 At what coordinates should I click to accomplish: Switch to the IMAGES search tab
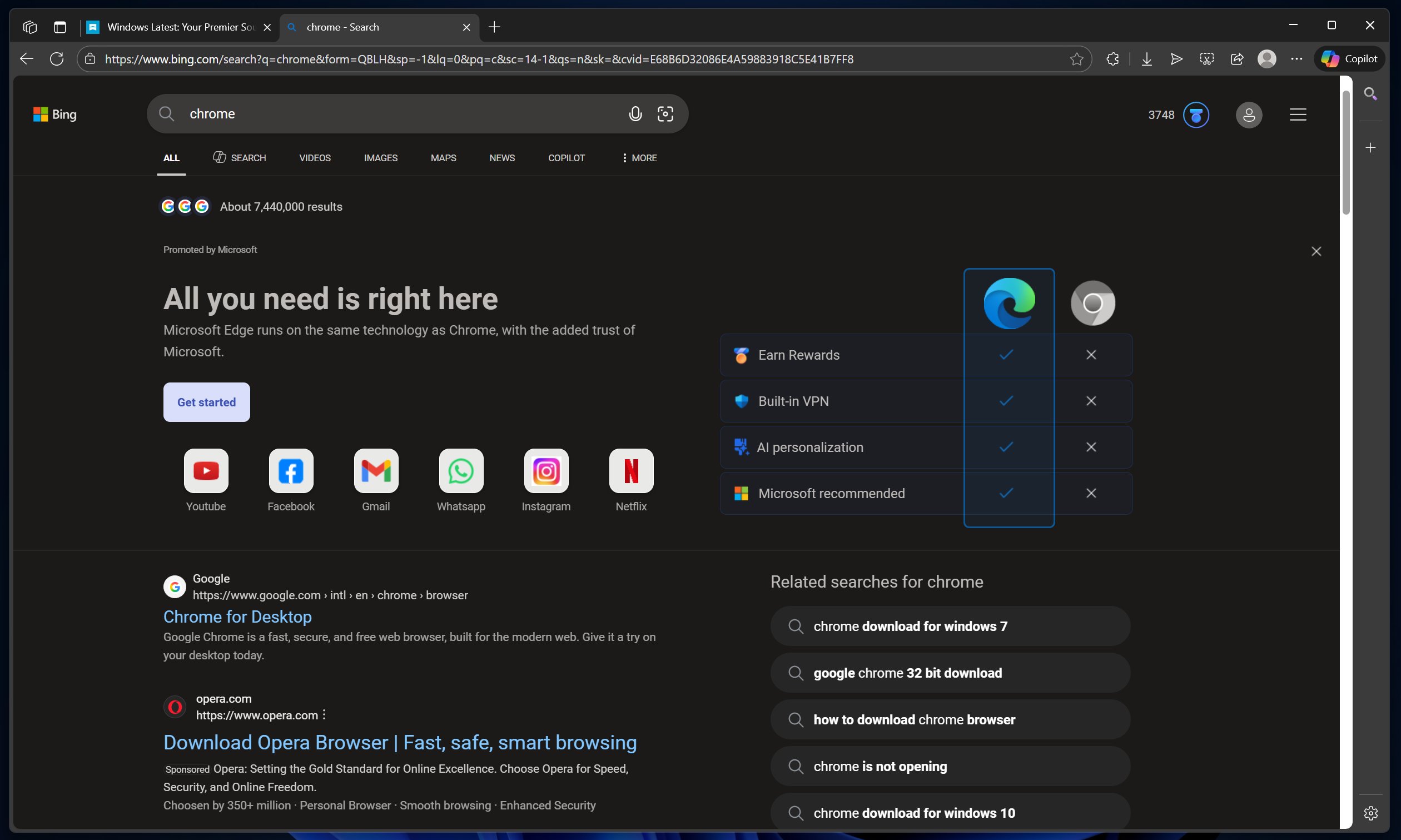click(380, 158)
